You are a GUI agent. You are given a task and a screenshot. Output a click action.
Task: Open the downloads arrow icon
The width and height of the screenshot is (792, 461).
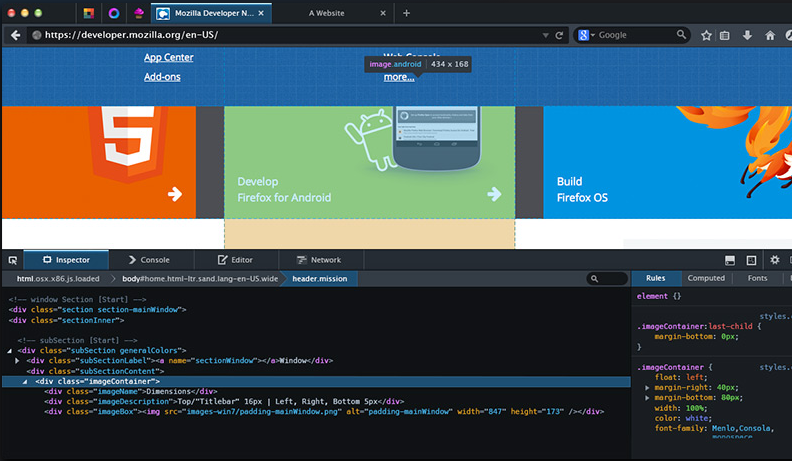[x=747, y=35]
